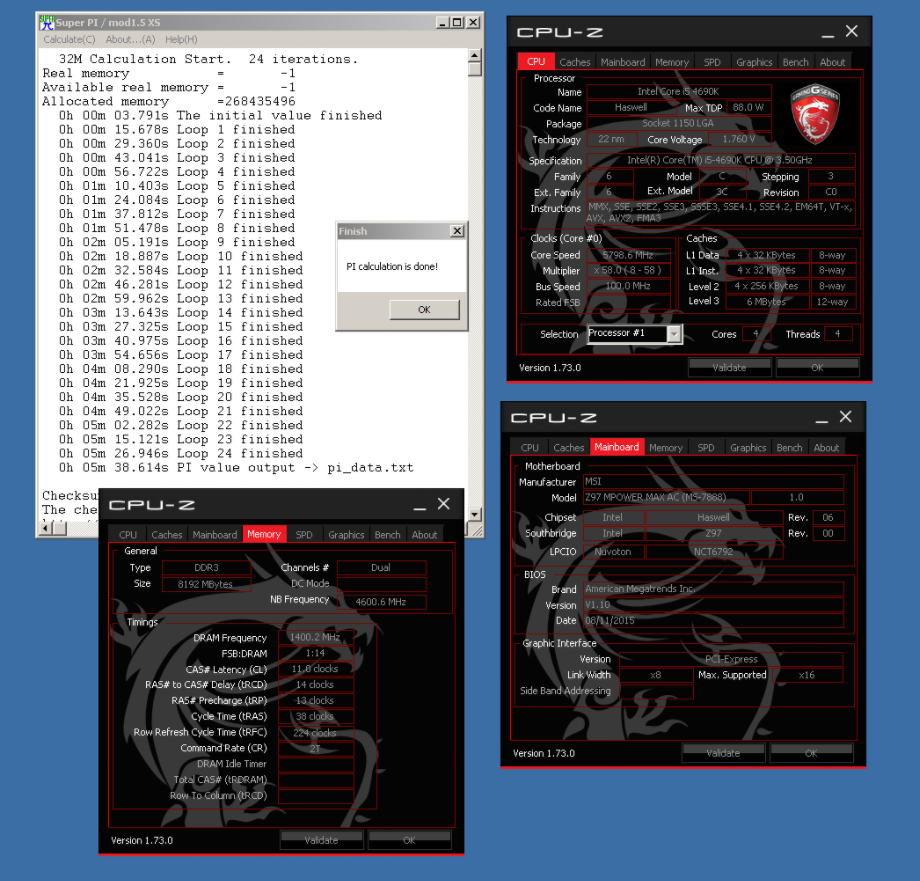The image size is (920, 881).
Task: Select Caches tab in Memory CPU-Z window
Action: pyautogui.click(x=167, y=535)
